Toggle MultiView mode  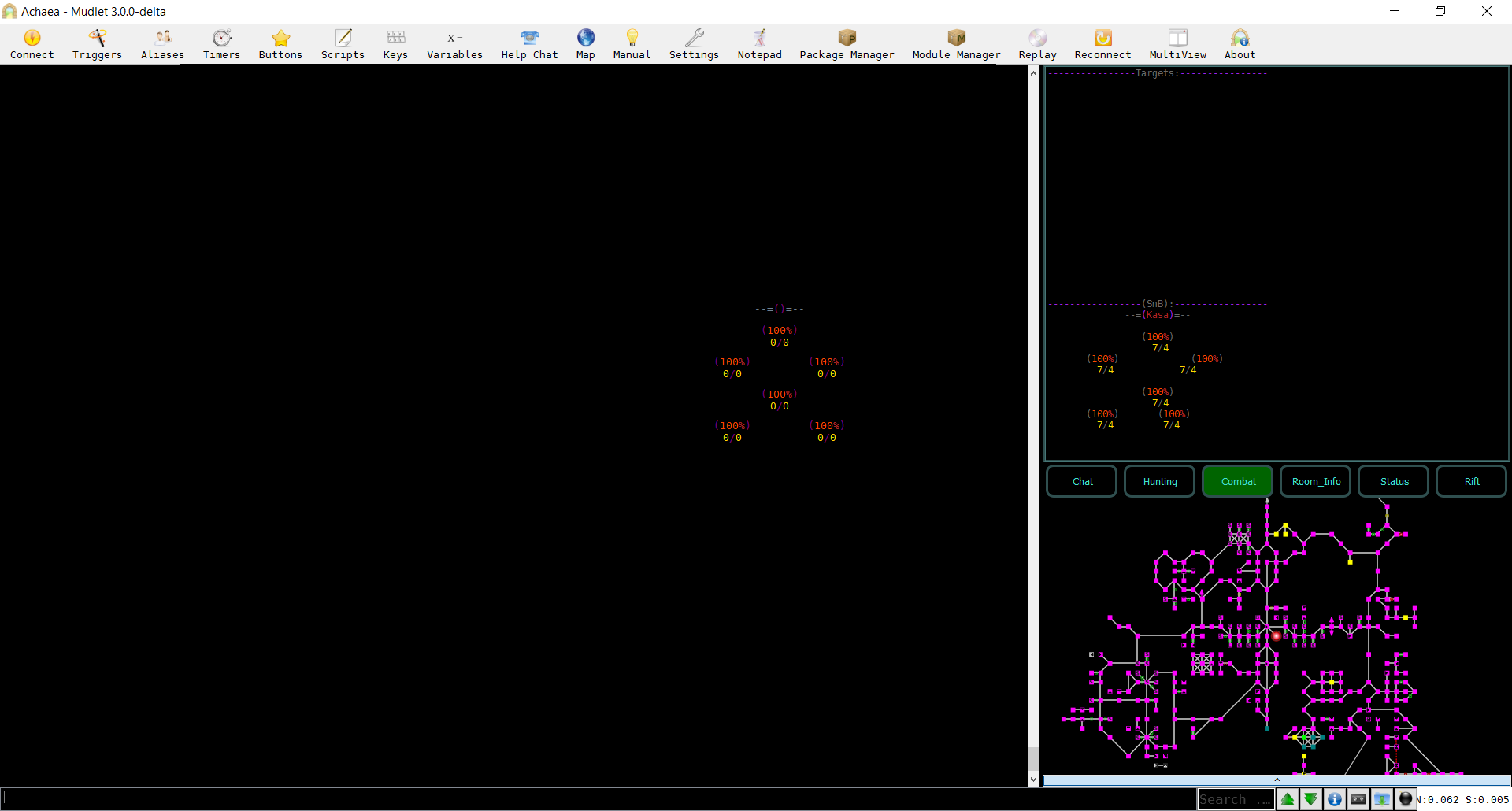pyautogui.click(x=1177, y=44)
